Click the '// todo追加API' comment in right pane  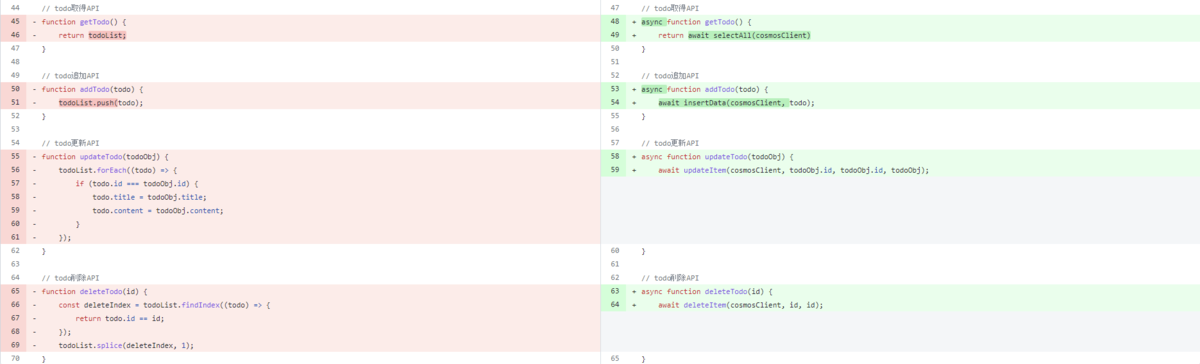click(x=670, y=75)
